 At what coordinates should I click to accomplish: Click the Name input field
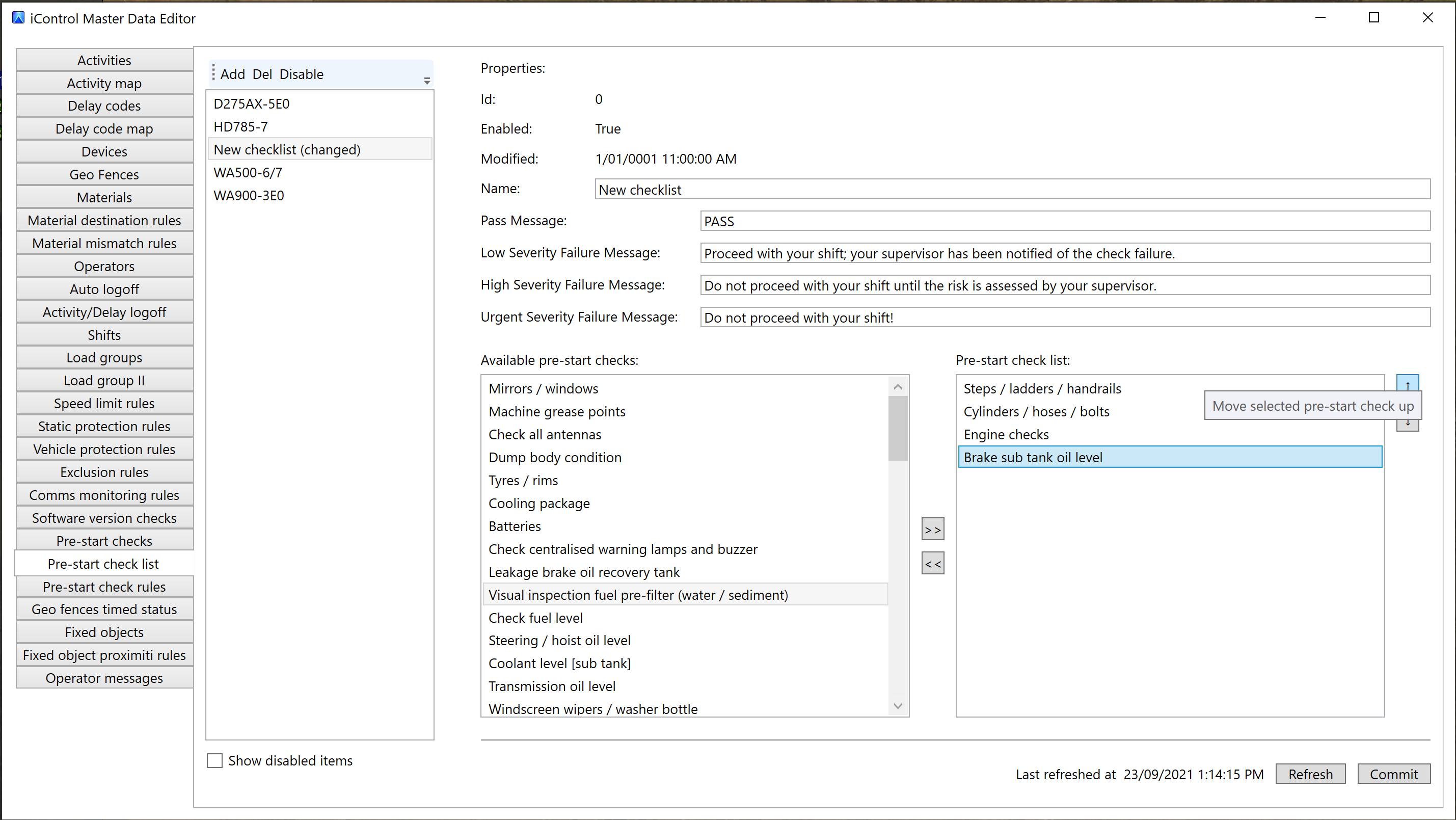(1012, 190)
